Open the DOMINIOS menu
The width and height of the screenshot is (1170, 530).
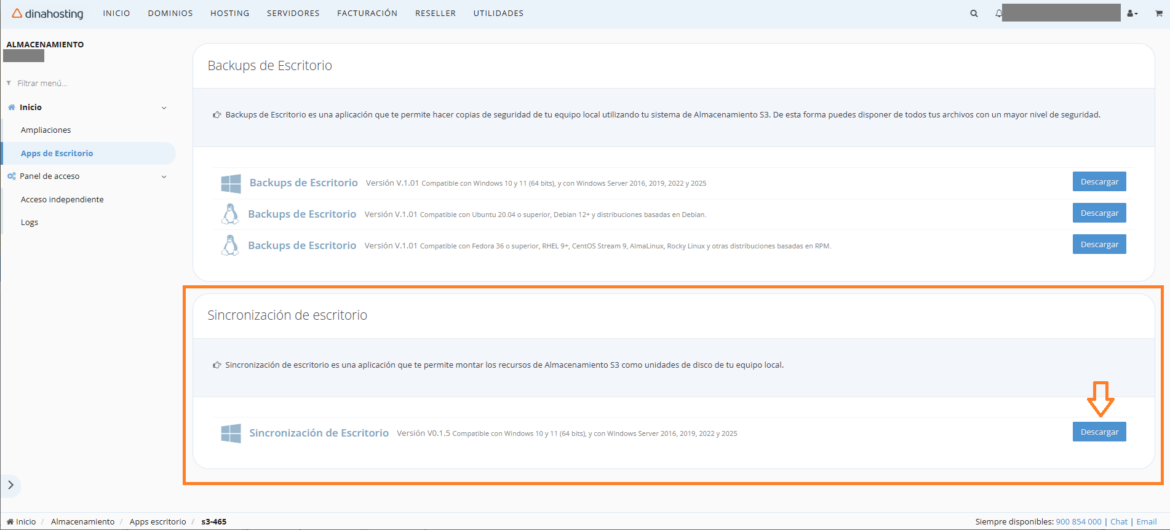[170, 13]
